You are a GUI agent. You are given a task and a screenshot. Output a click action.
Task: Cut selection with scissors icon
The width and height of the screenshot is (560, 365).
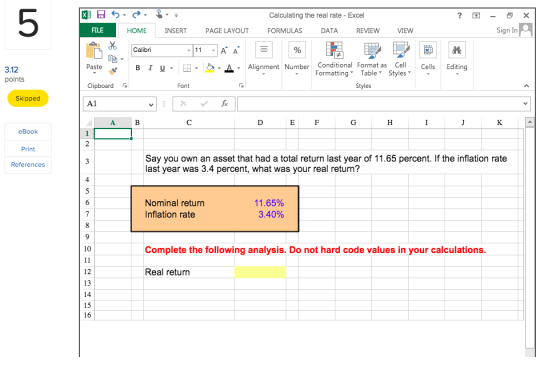pos(112,46)
